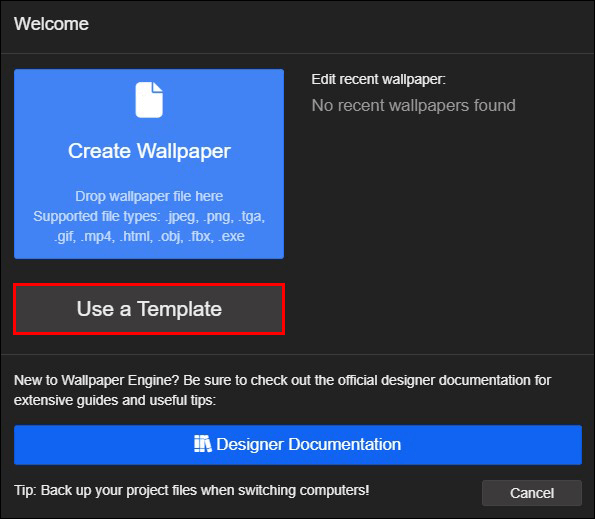This screenshot has width=595, height=519.
Task: Open the Use a Template button
Action: click(x=149, y=309)
